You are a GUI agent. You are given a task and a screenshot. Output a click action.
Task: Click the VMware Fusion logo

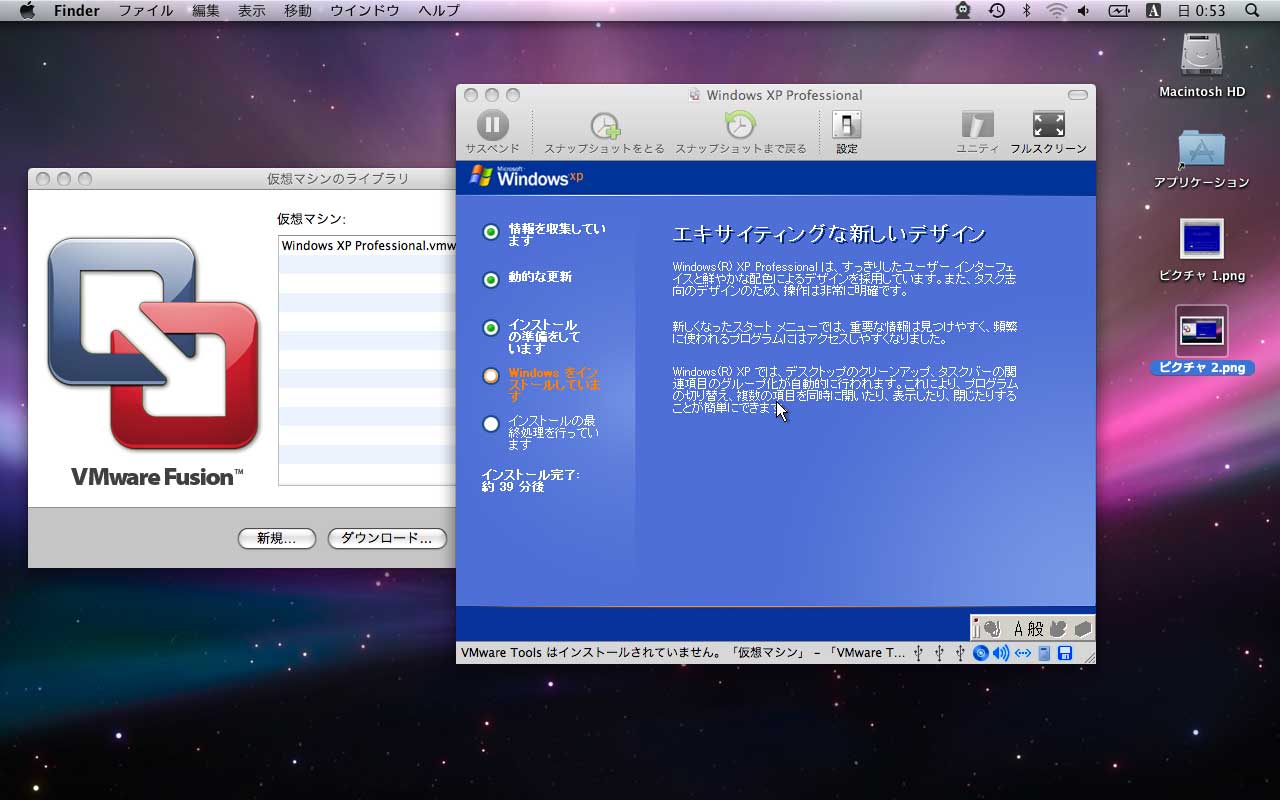[155, 361]
